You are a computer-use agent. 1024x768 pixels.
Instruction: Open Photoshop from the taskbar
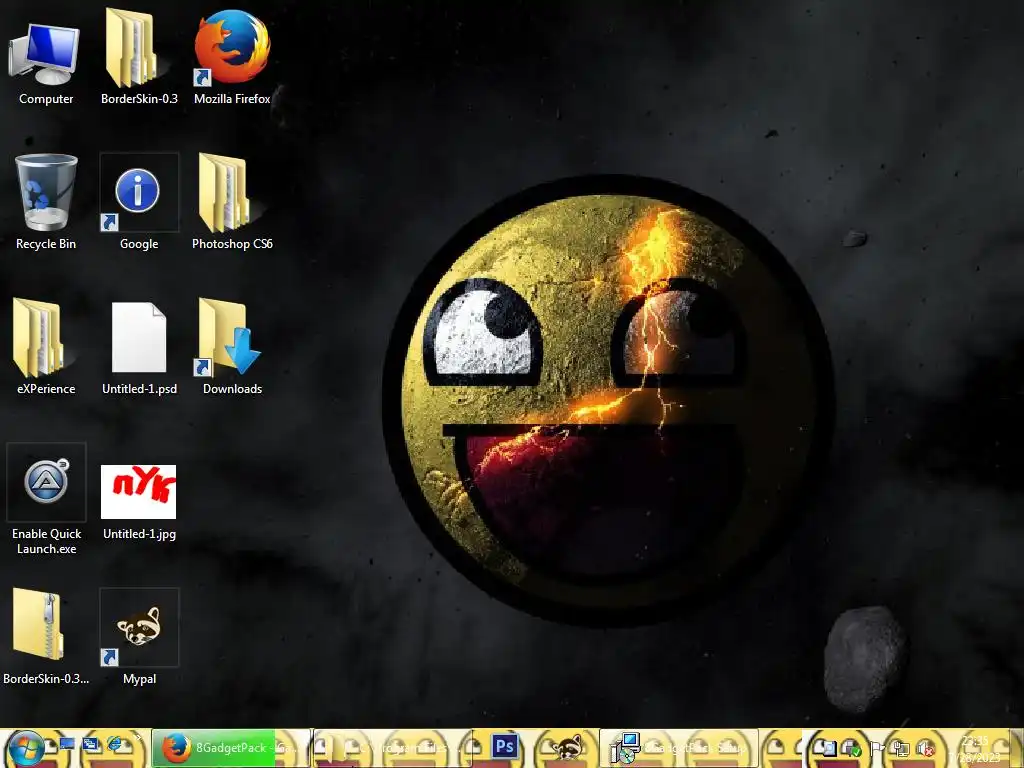click(x=504, y=748)
